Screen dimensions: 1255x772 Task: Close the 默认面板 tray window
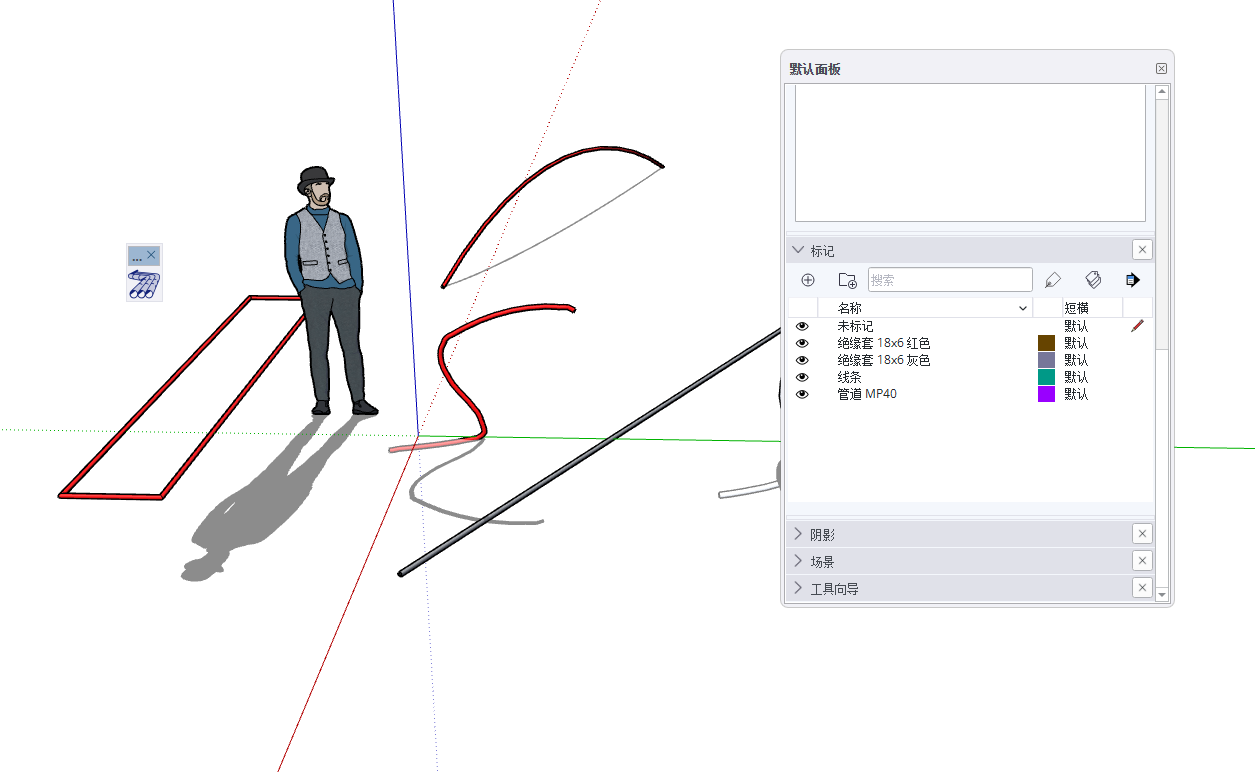click(x=1161, y=69)
